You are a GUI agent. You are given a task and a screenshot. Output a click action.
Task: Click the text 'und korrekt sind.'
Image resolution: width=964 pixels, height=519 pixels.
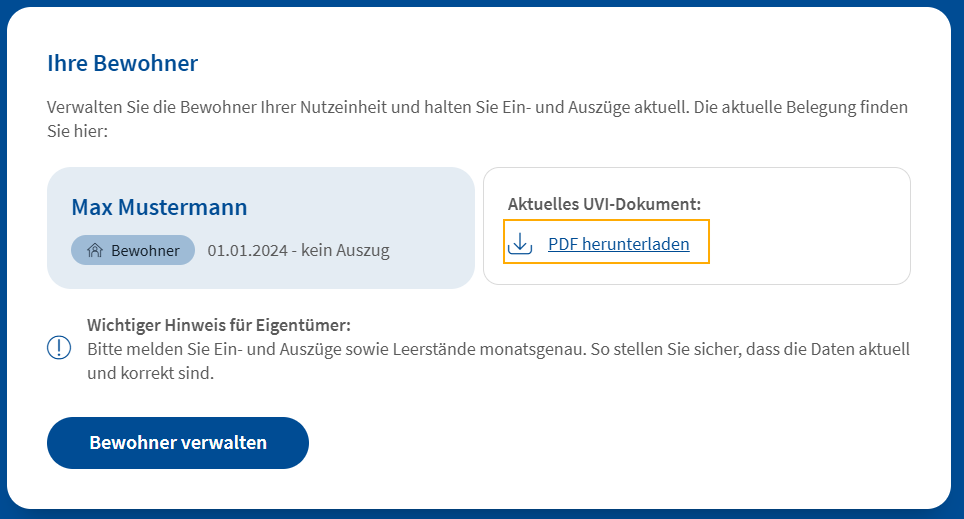(x=151, y=373)
